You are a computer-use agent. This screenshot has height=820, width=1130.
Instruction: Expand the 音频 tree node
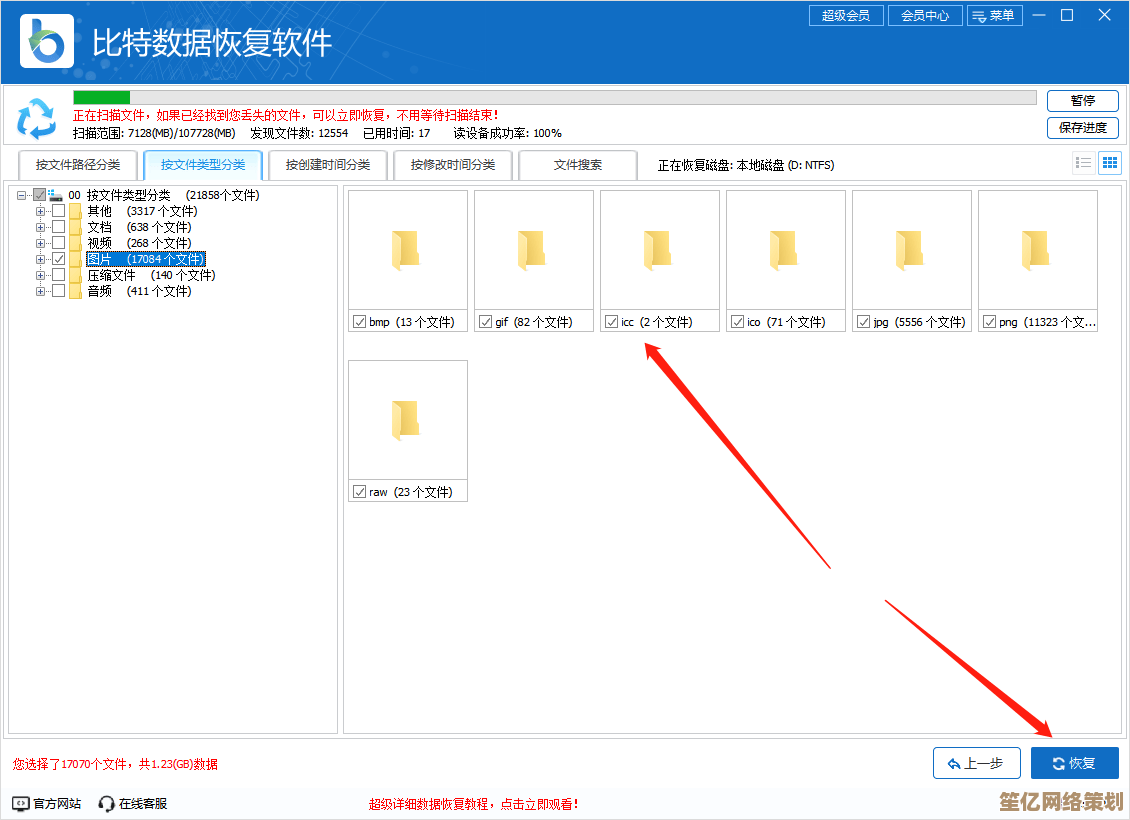40,291
